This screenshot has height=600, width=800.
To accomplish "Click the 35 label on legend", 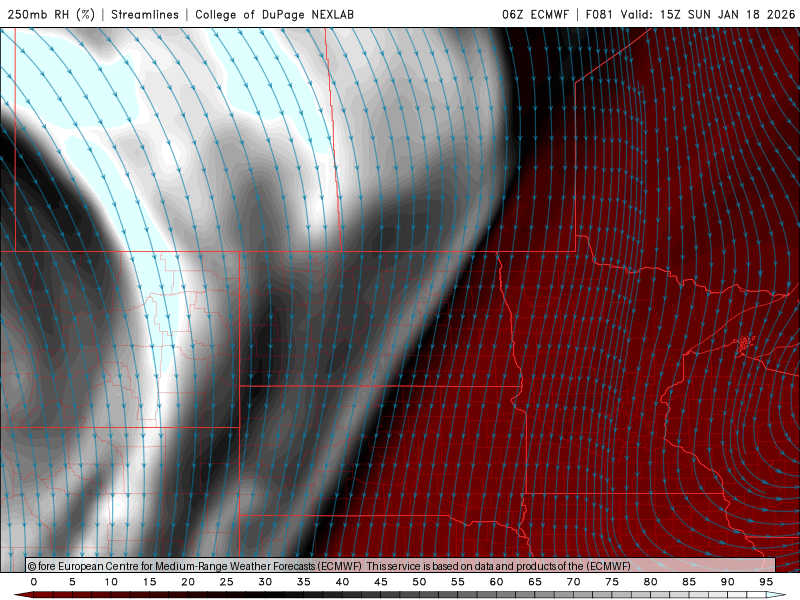I will 304,582.
